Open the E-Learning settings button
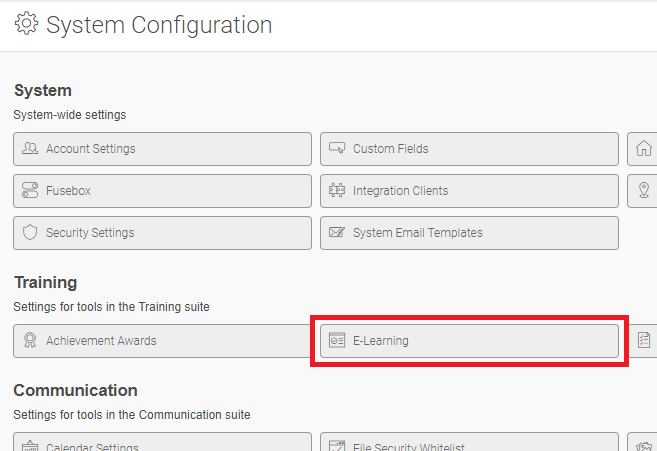The image size is (657, 451). pos(469,341)
